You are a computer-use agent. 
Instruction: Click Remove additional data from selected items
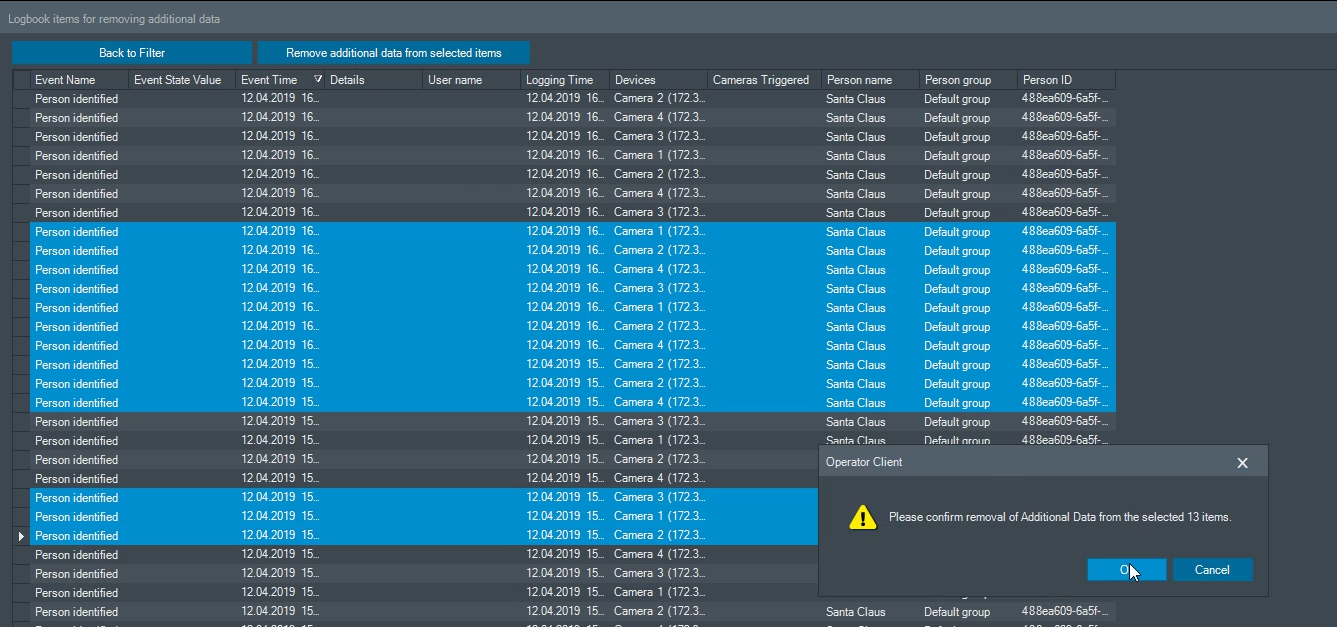point(393,53)
